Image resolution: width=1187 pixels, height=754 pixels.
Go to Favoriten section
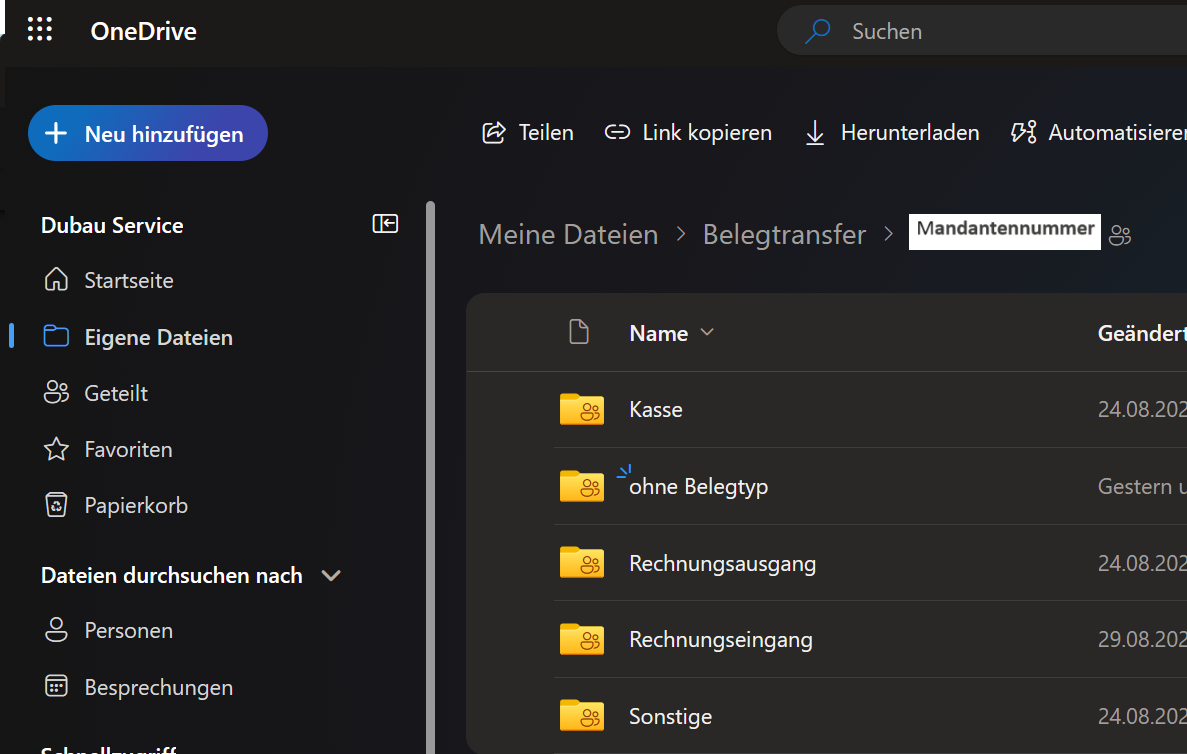128,449
